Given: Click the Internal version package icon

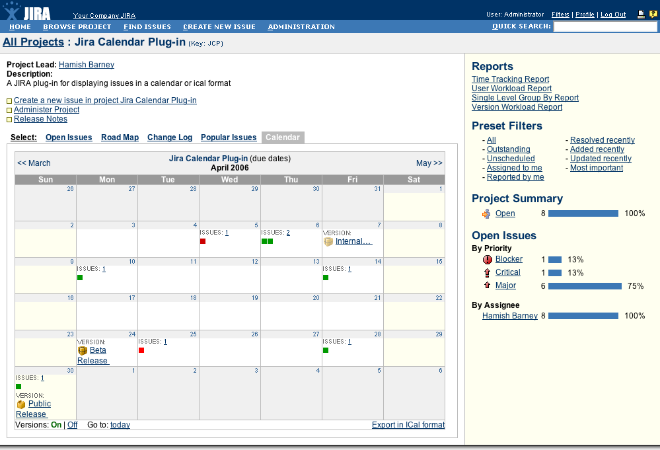Looking at the screenshot, I should pos(328,241).
